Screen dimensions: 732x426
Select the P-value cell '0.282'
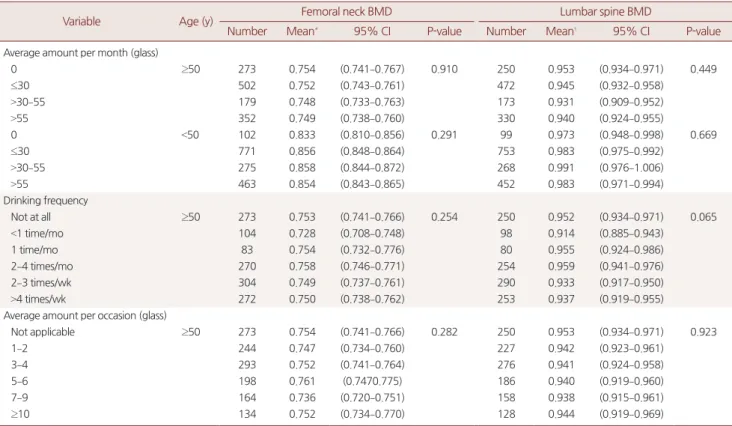click(x=444, y=332)
